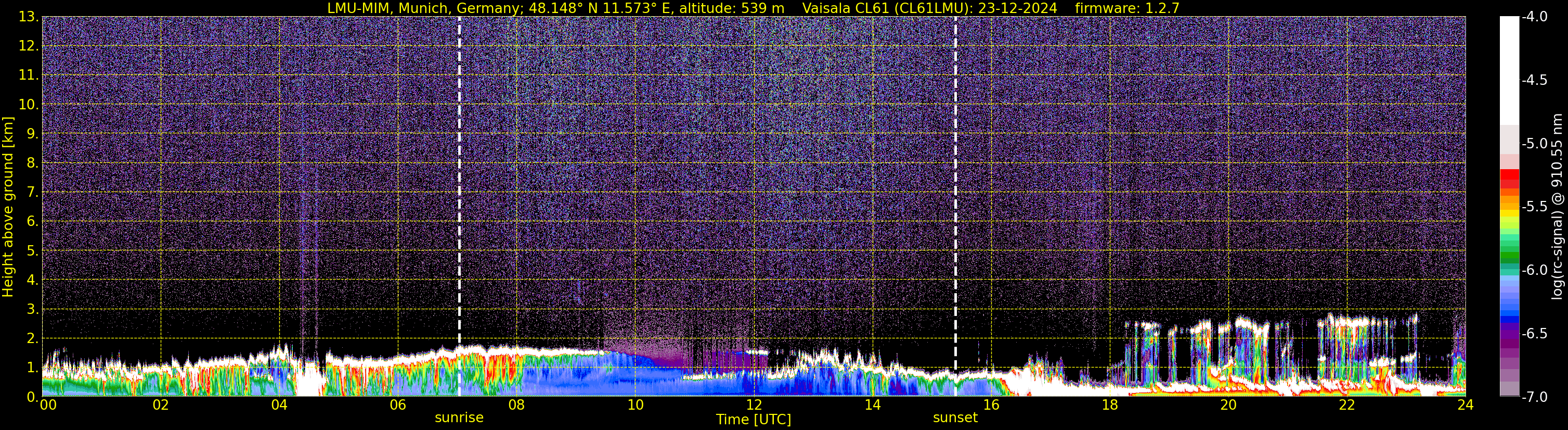
Task: Click the '10.' height axis tick label
Action: pyautogui.click(x=29, y=105)
